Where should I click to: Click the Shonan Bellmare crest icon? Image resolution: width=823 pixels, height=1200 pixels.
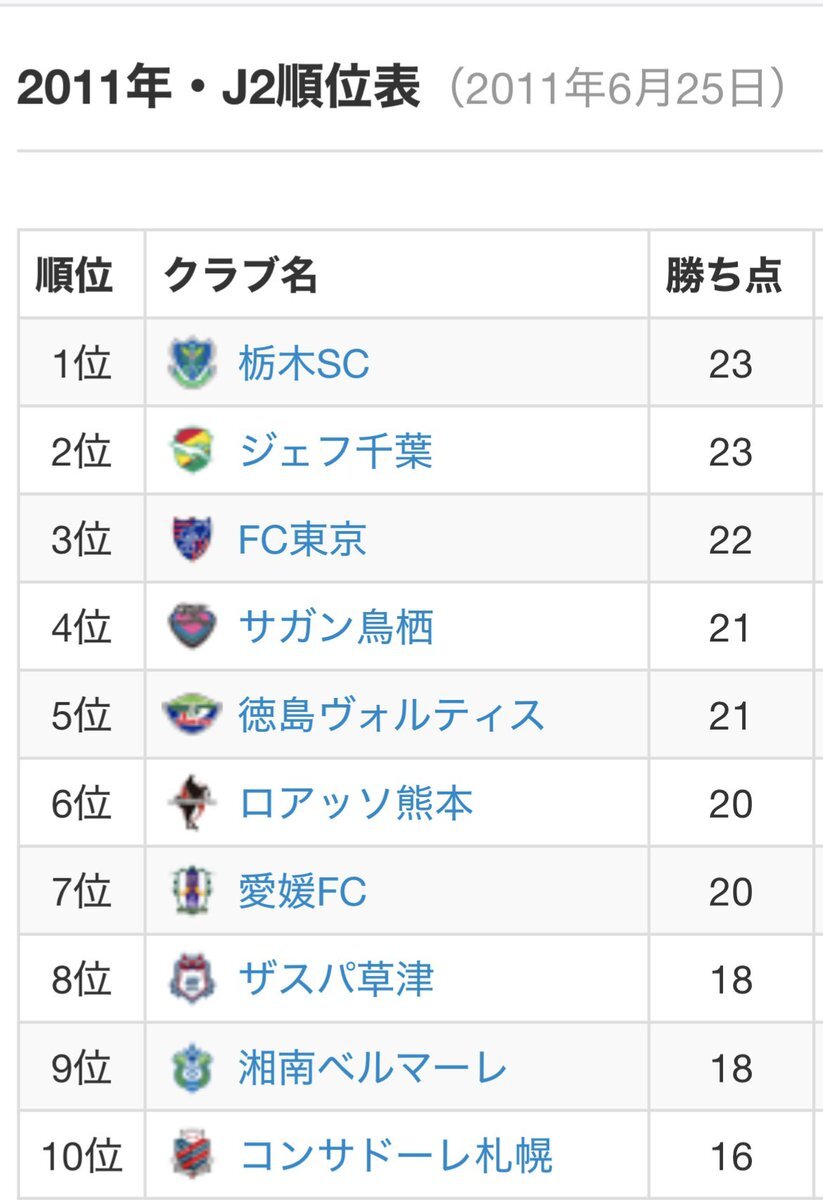coord(191,1068)
